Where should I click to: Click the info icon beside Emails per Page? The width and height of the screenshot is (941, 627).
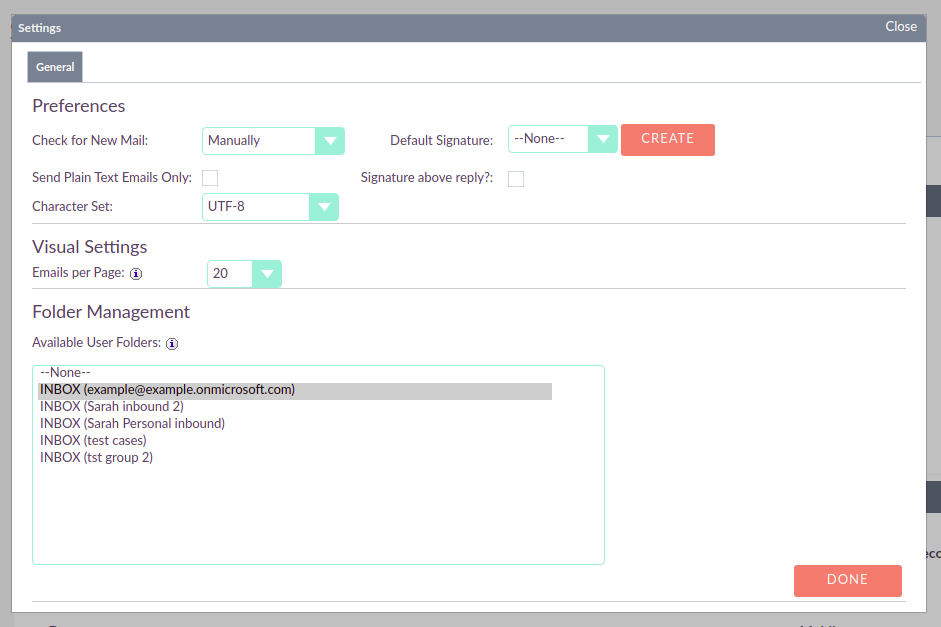(x=136, y=272)
